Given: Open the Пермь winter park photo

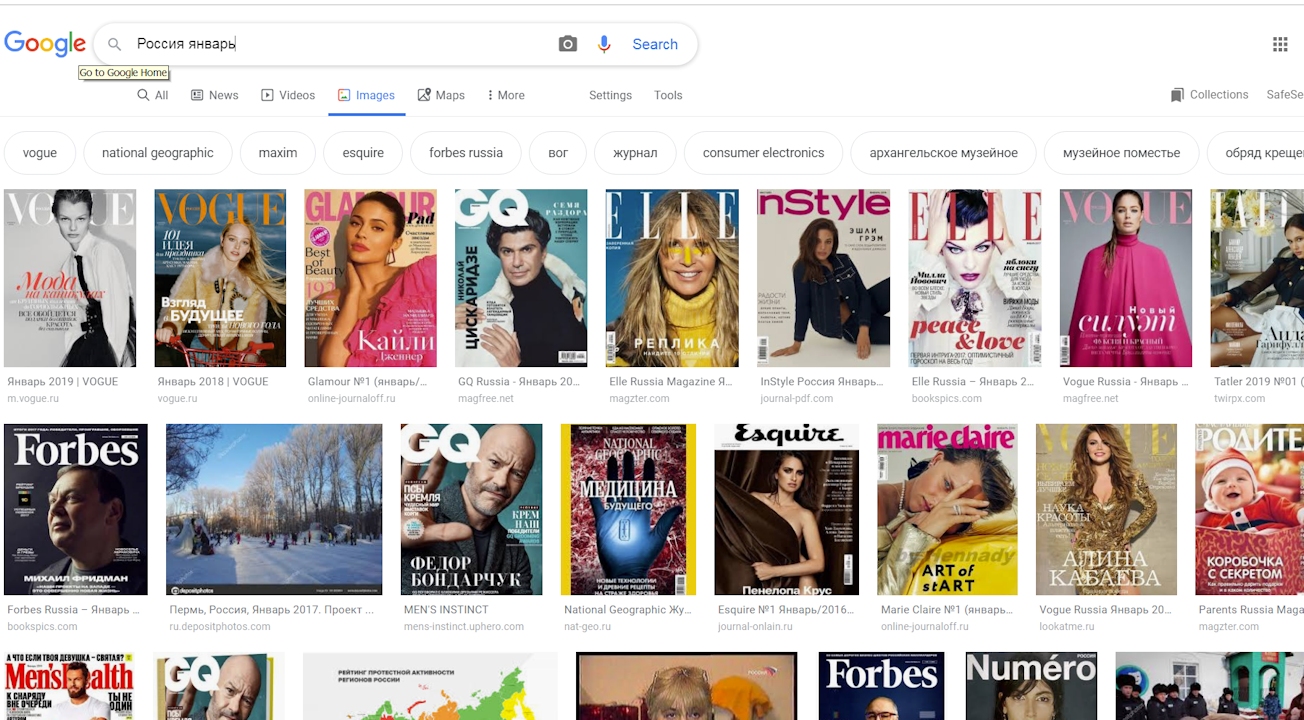Looking at the screenshot, I should coord(274,509).
